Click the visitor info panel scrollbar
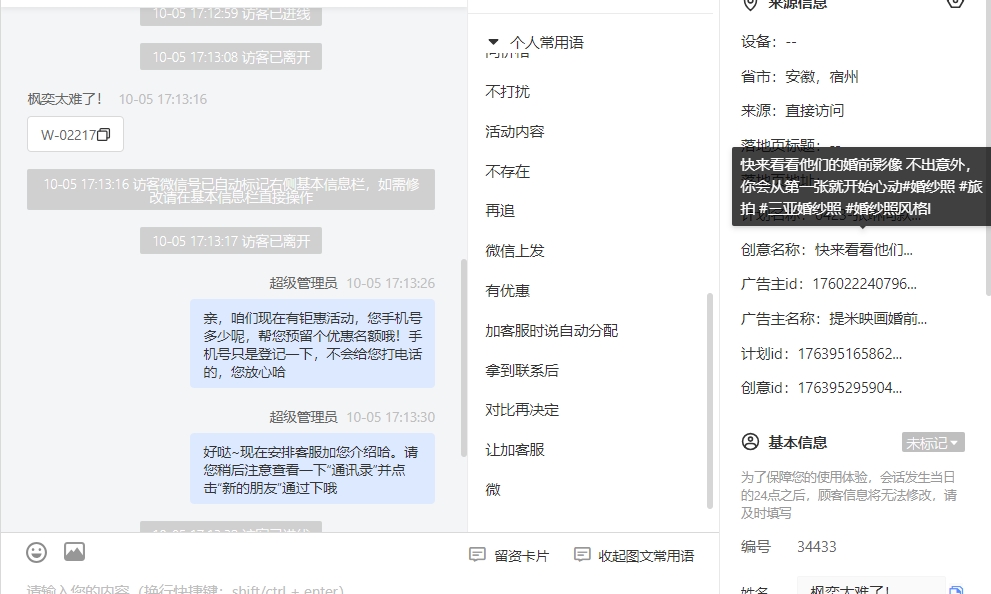The width and height of the screenshot is (991, 594). (988, 148)
